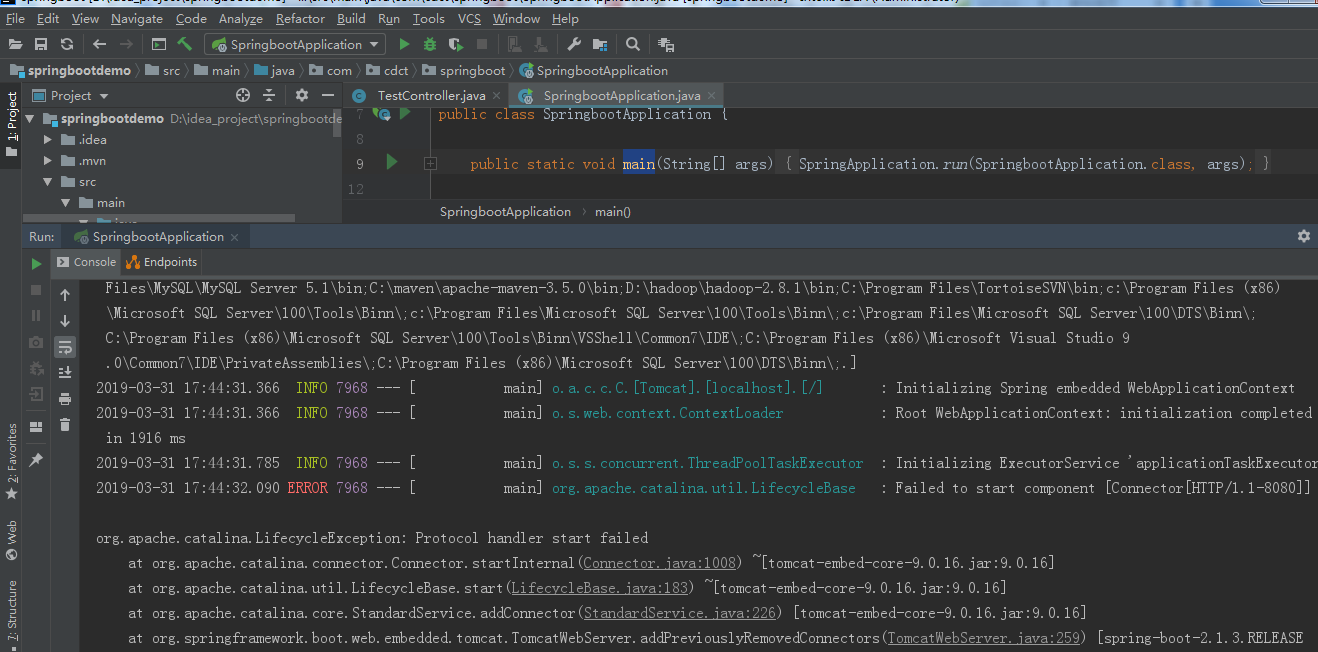The height and width of the screenshot is (652, 1318).
Task: Open Project Structure toolbar icon
Action: coord(600,44)
